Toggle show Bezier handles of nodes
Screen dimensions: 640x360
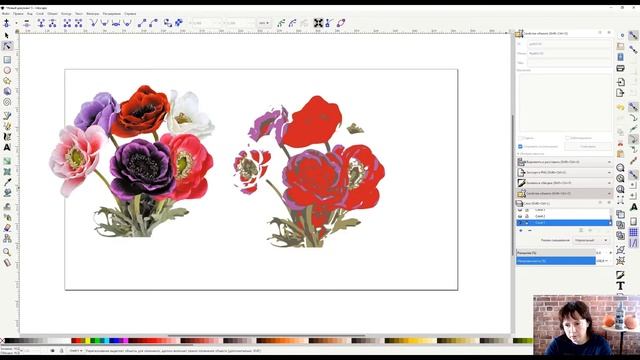click(329, 23)
